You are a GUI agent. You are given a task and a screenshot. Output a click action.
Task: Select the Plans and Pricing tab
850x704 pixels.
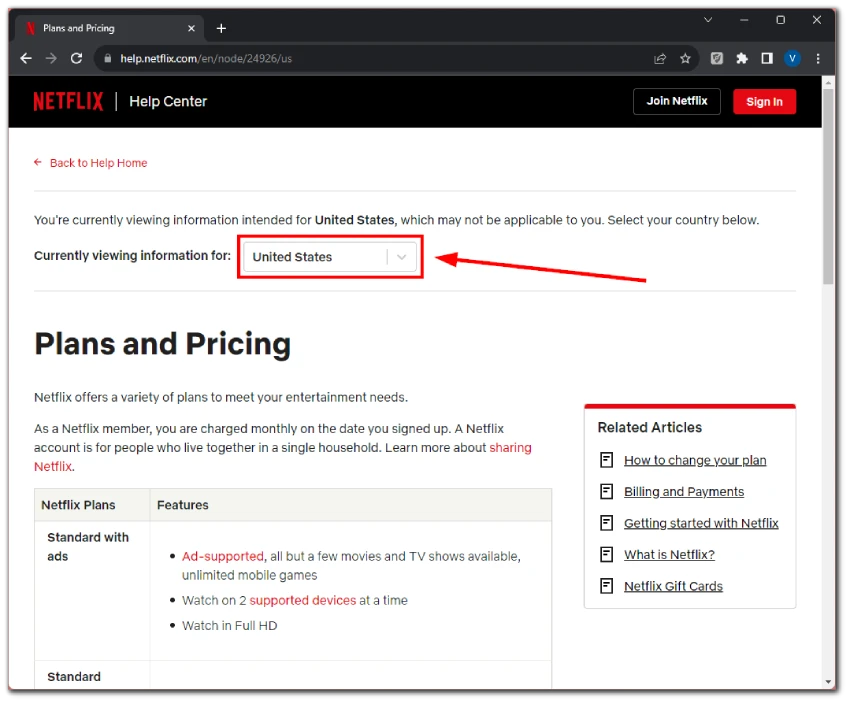pyautogui.click(x=108, y=28)
